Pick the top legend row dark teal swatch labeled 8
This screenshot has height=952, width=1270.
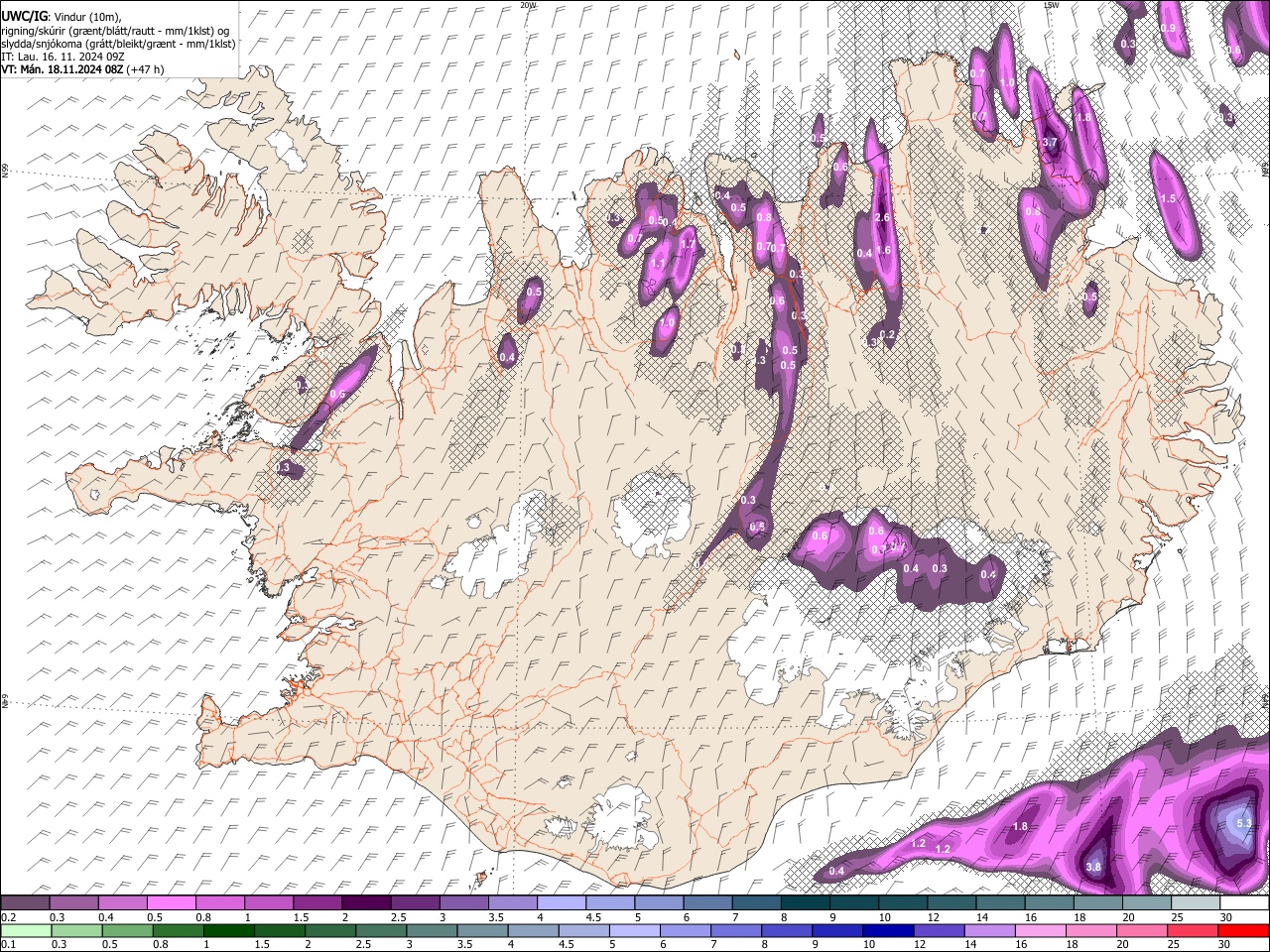pyautogui.click(x=805, y=902)
